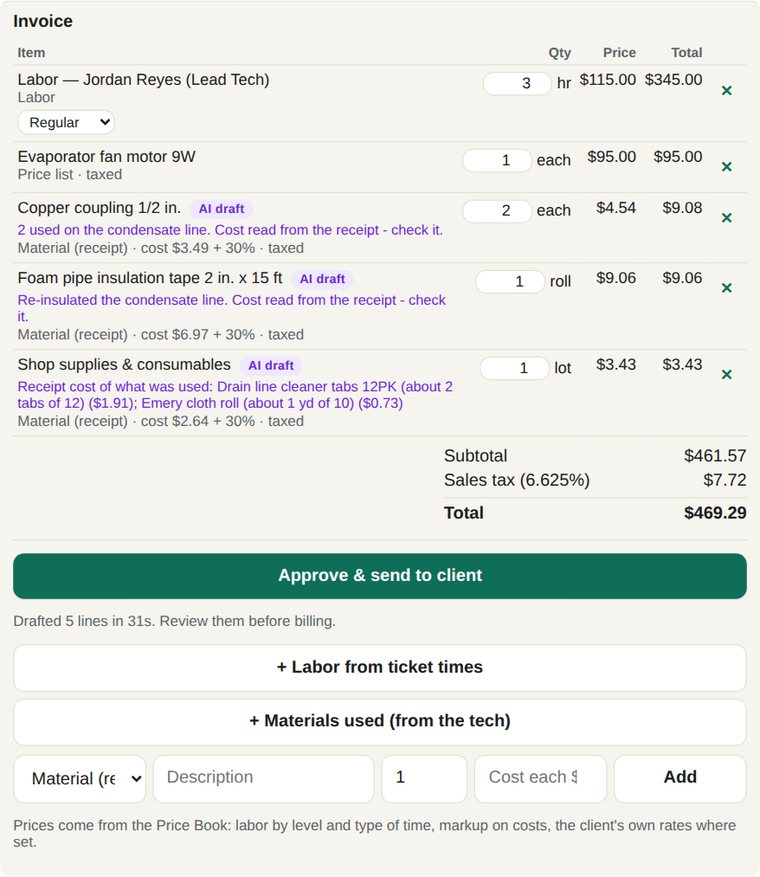Select the Shop supplies total $3.43
This screenshot has width=760, height=877.
[682, 365]
